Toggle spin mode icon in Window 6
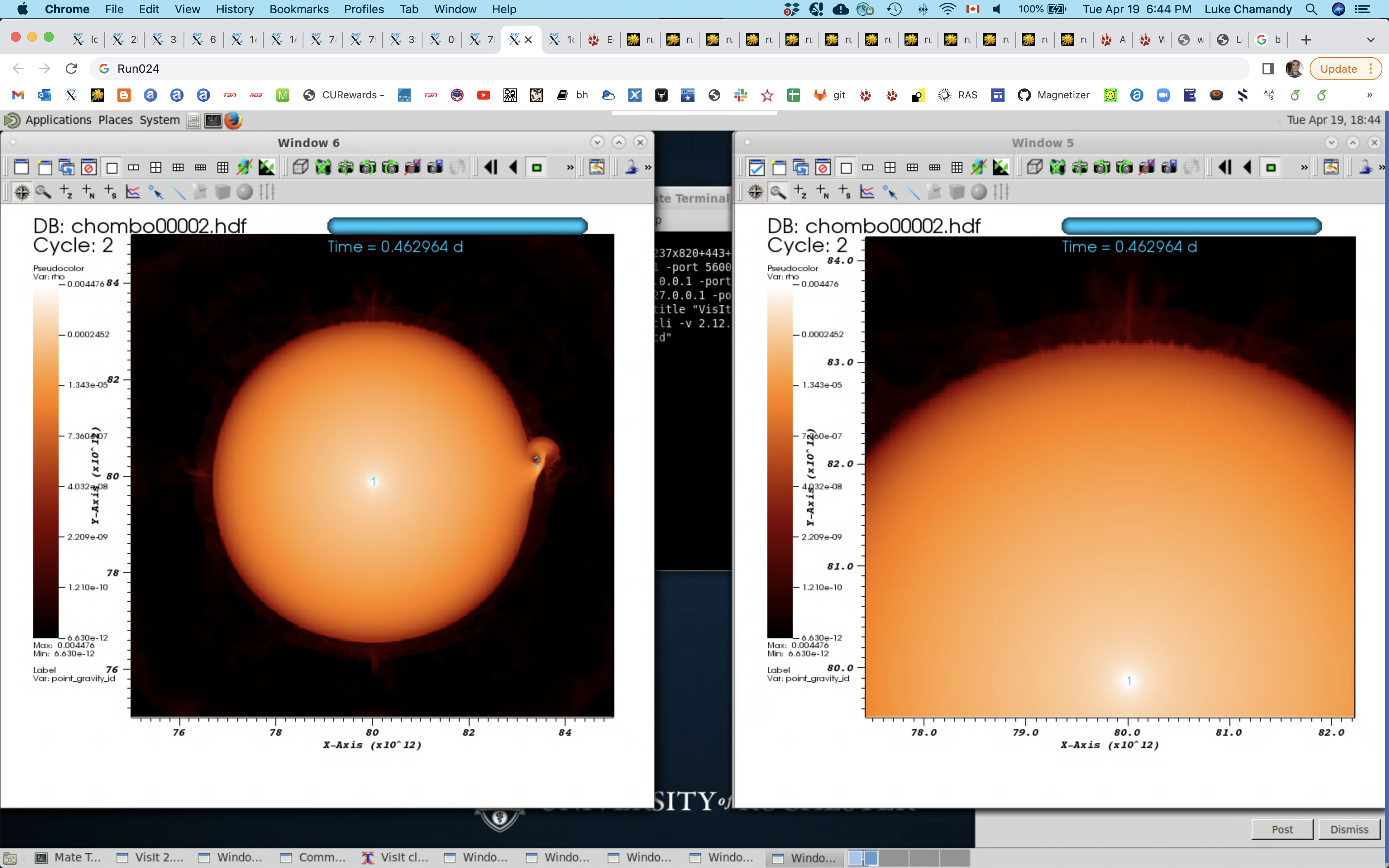Viewport: 1389px width, 868px height. [x=244, y=167]
